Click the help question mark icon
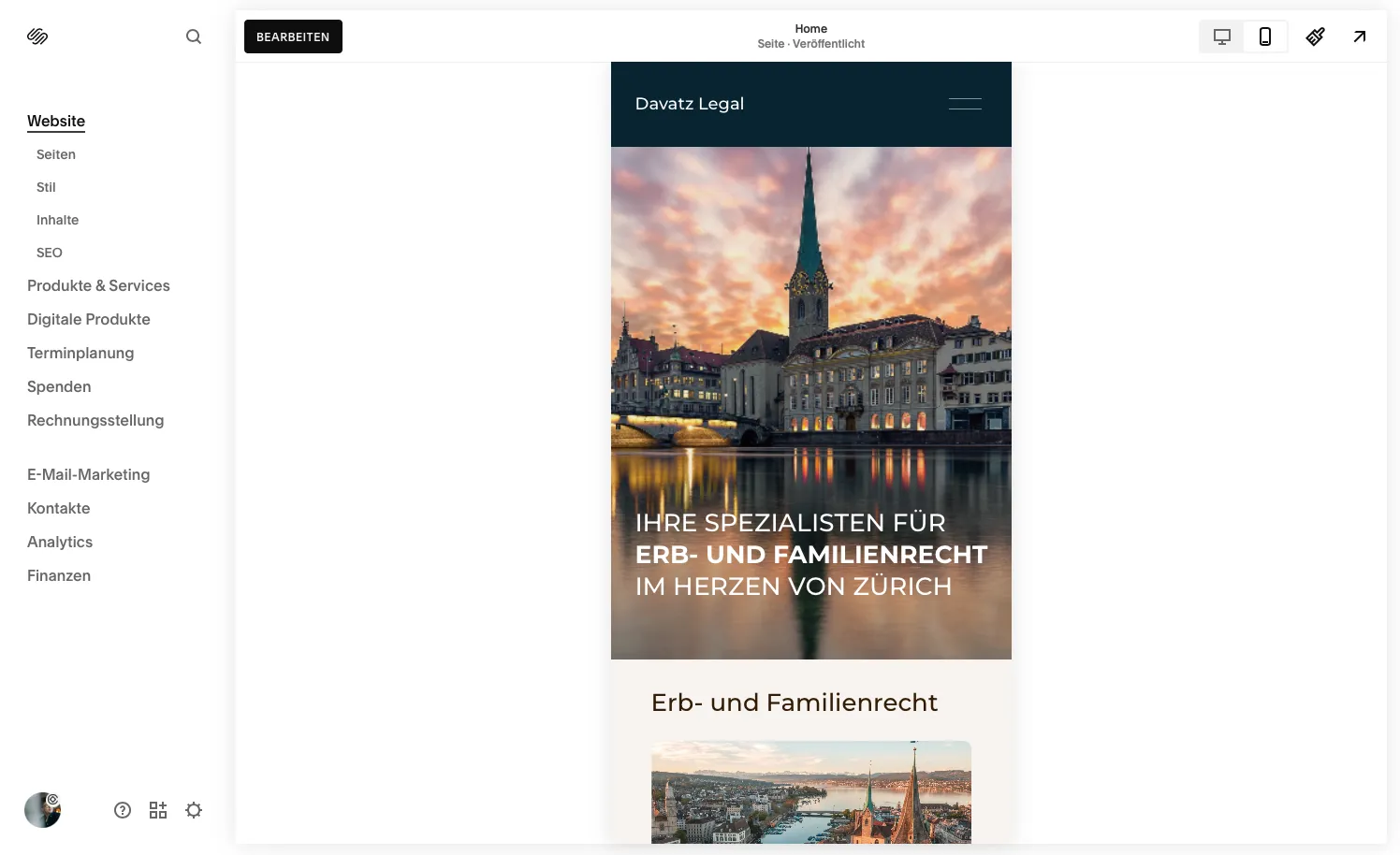 coord(123,810)
